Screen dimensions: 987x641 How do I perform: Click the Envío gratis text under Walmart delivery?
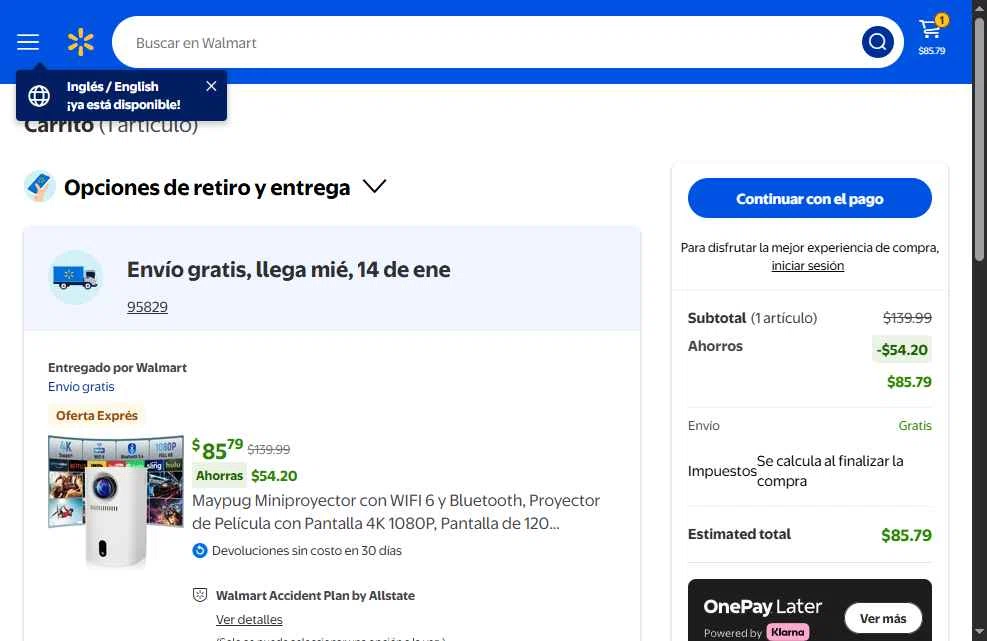coord(81,387)
